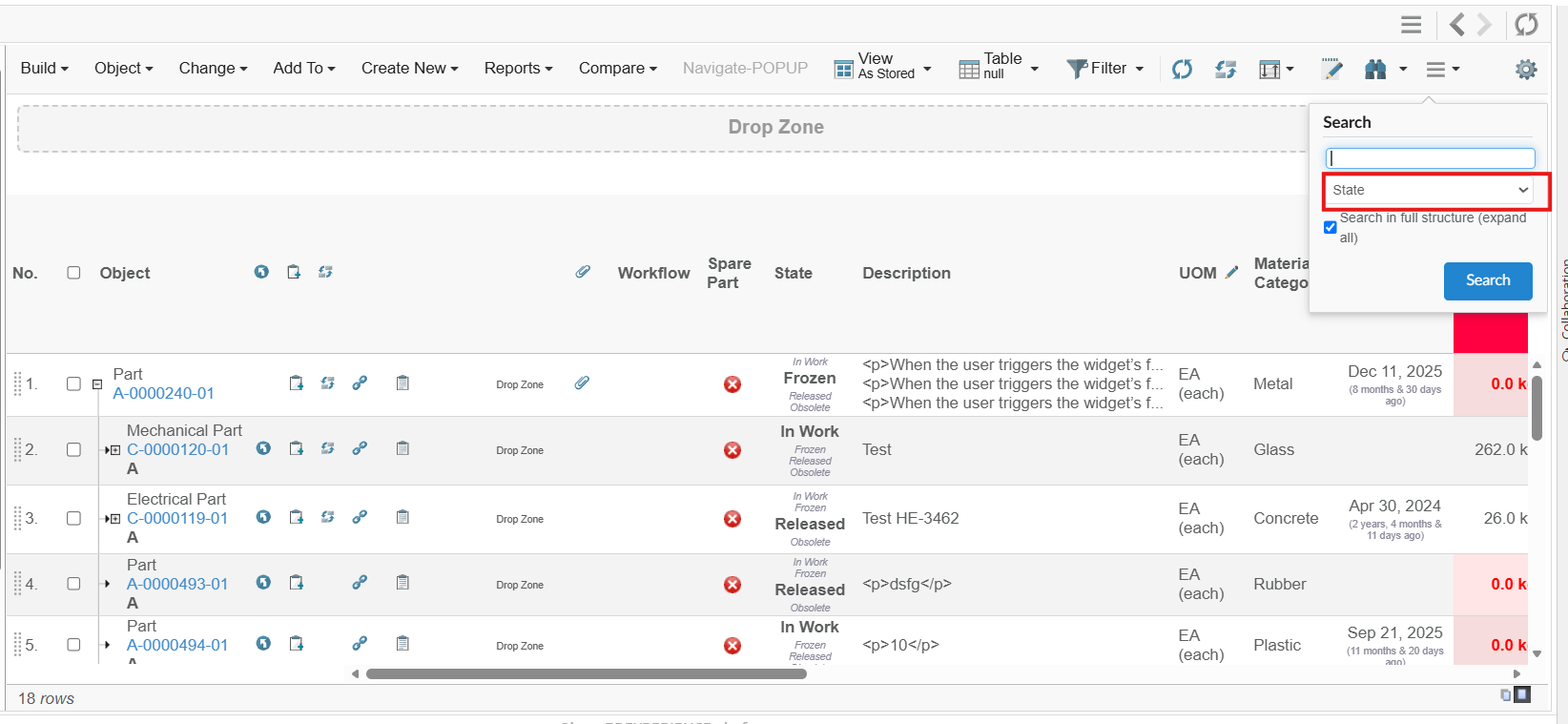This screenshot has height=724, width=1568.
Task: Check the box for row C-0000119-01
Action: (x=73, y=519)
